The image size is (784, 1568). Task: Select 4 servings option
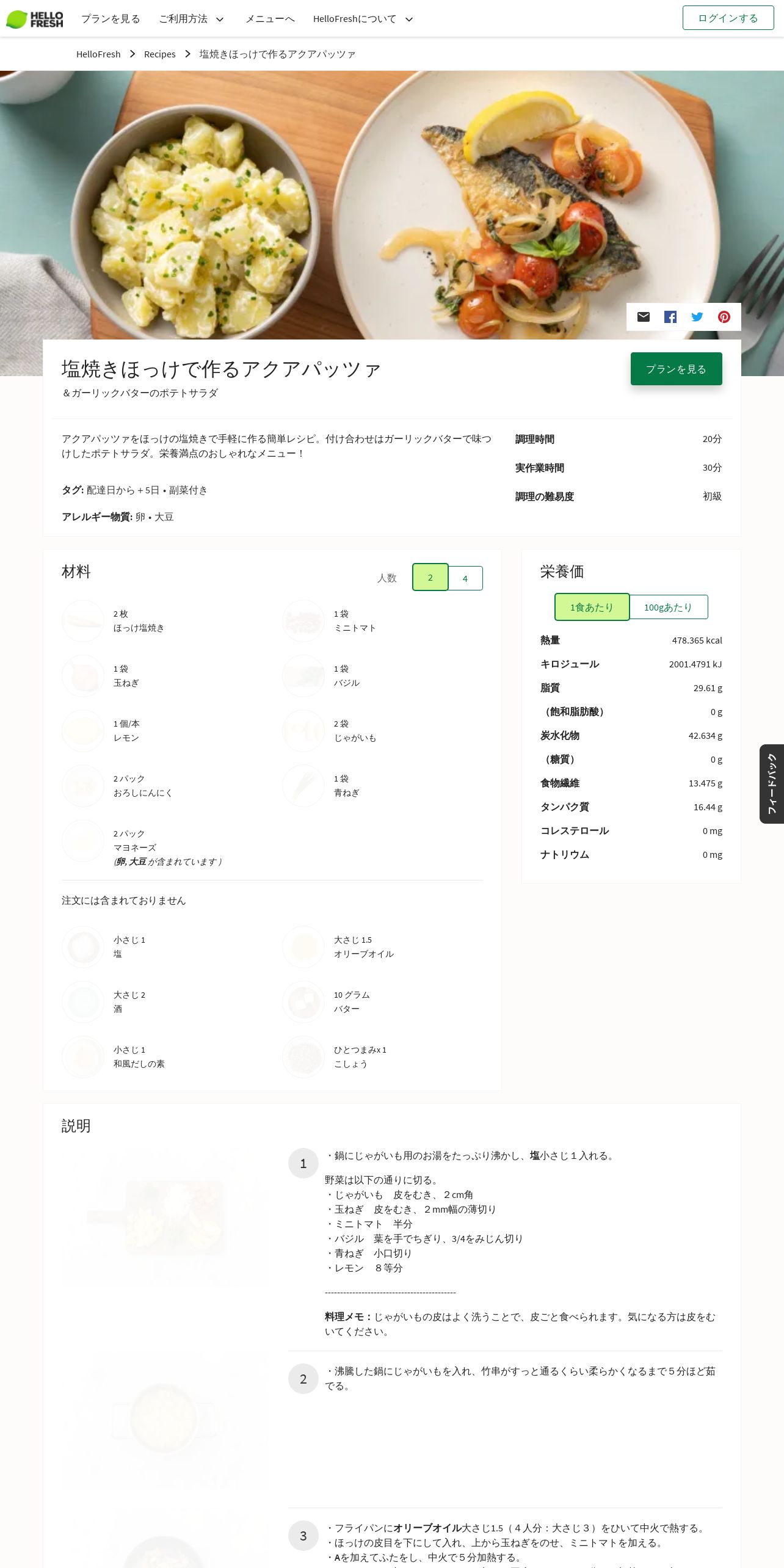click(x=465, y=578)
